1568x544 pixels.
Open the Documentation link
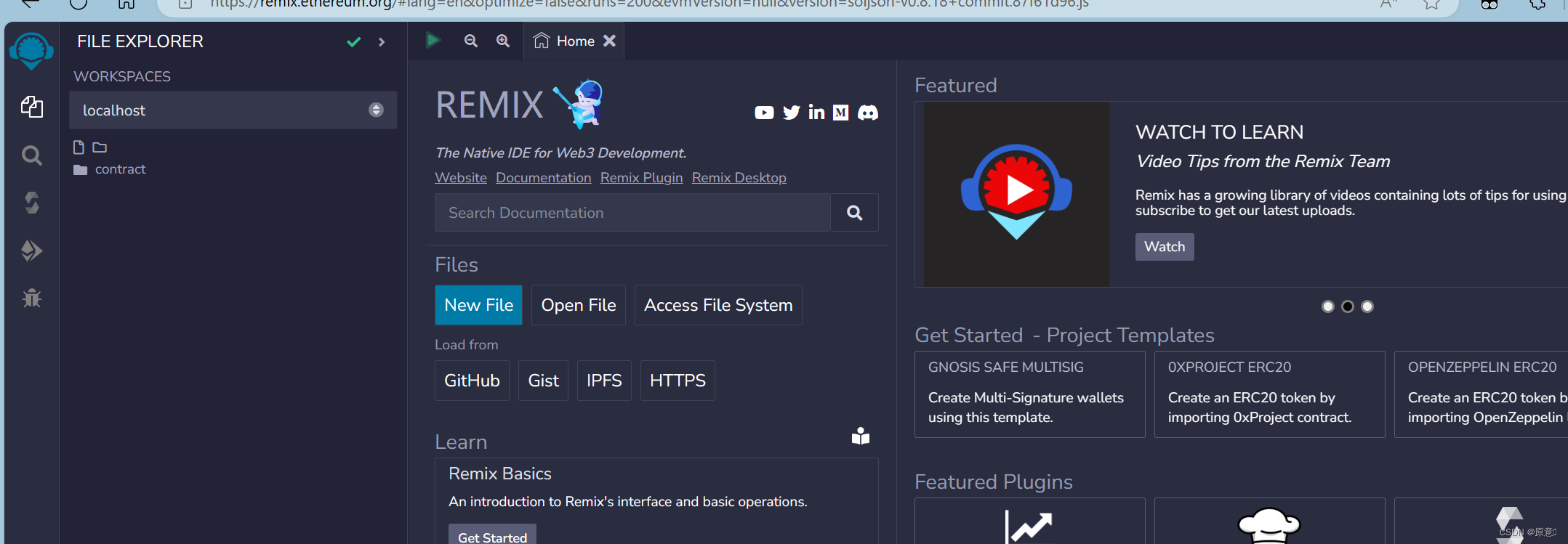(544, 178)
